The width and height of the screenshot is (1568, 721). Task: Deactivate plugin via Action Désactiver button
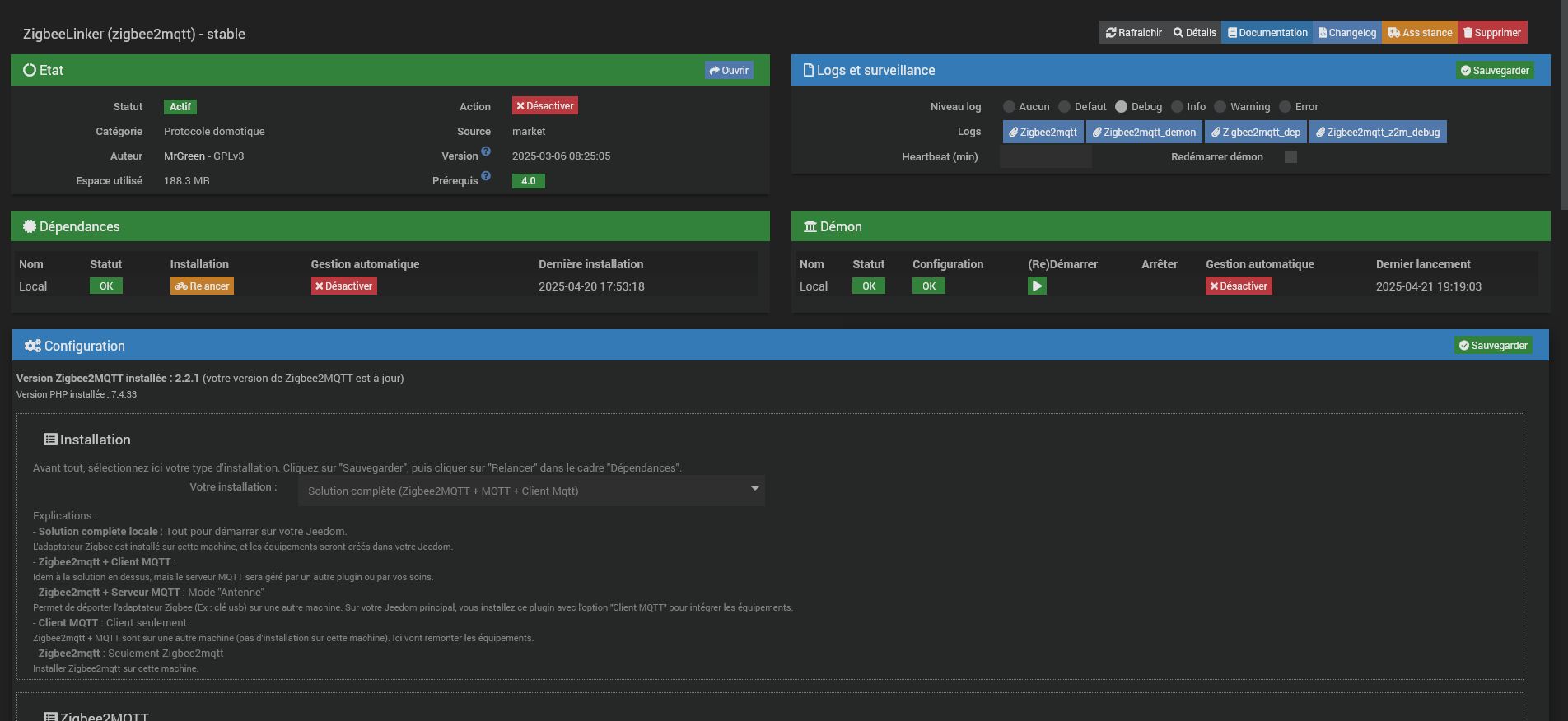pyautogui.click(x=545, y=106)
